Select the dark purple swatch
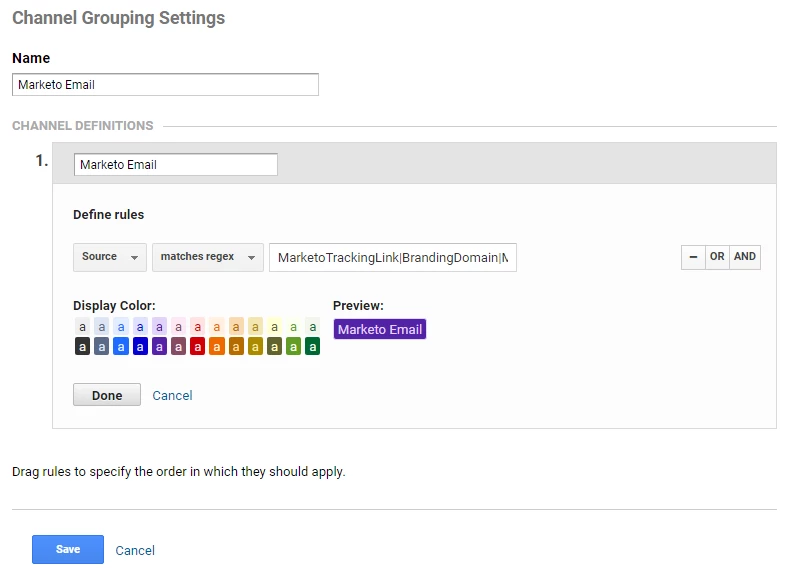808x578 pixels. point(159,347)
